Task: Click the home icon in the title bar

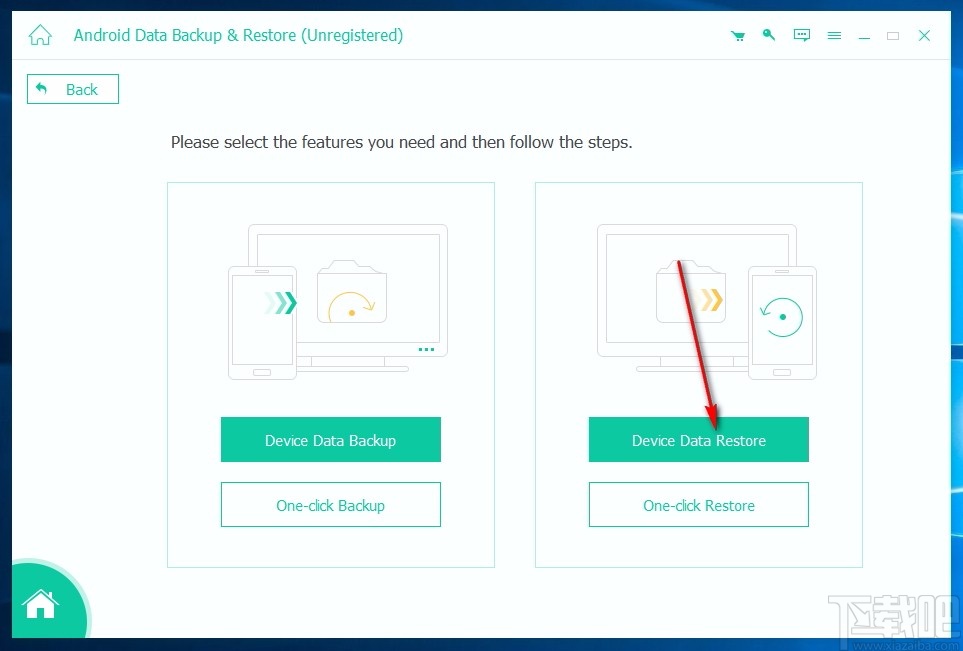Action: pyautogui.click(x=40, y=35)
